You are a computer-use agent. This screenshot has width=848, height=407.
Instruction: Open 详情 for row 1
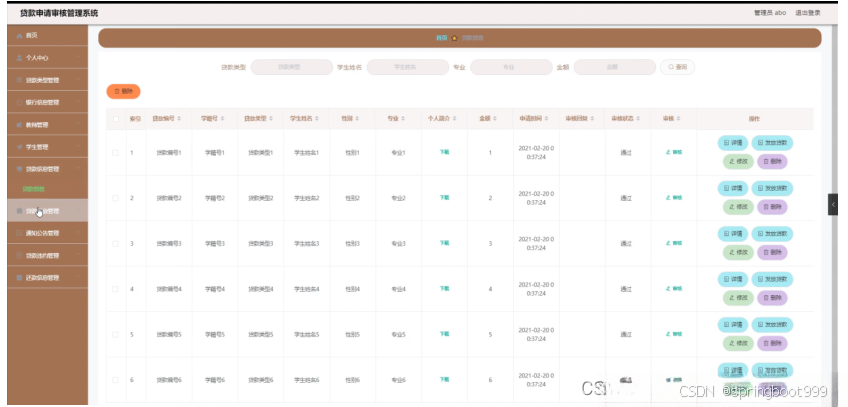click(x=733, y=143)
